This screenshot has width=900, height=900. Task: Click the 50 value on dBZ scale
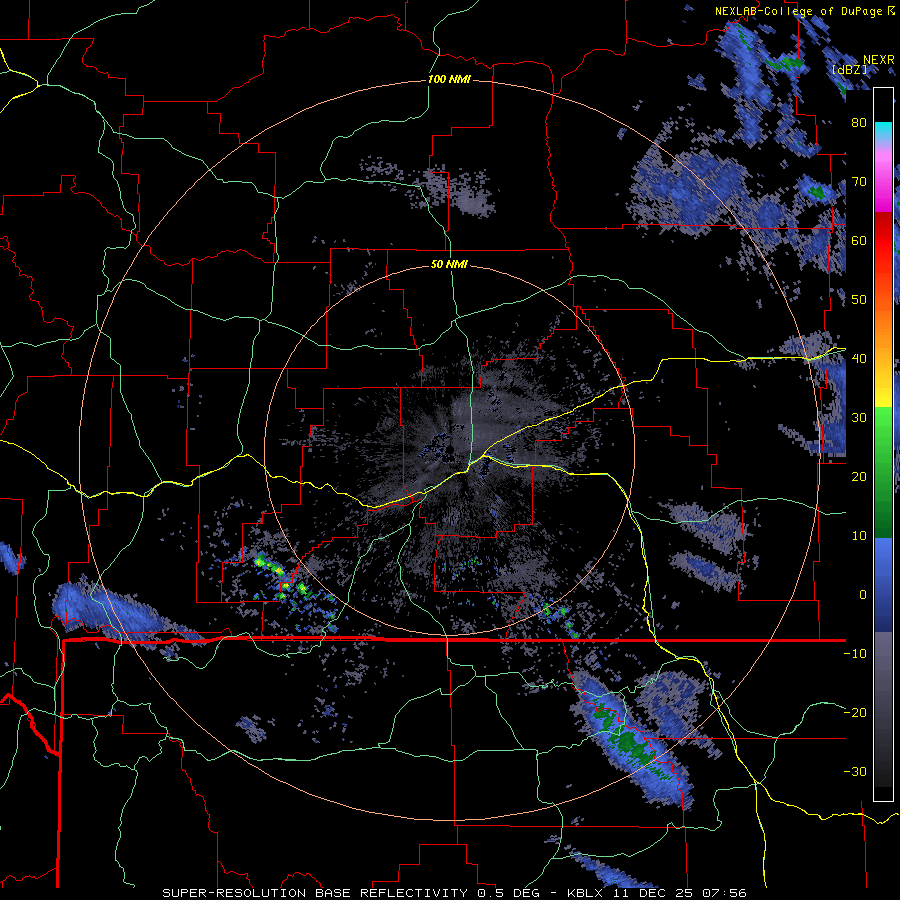pyautogui.click(x=859, y=300)
